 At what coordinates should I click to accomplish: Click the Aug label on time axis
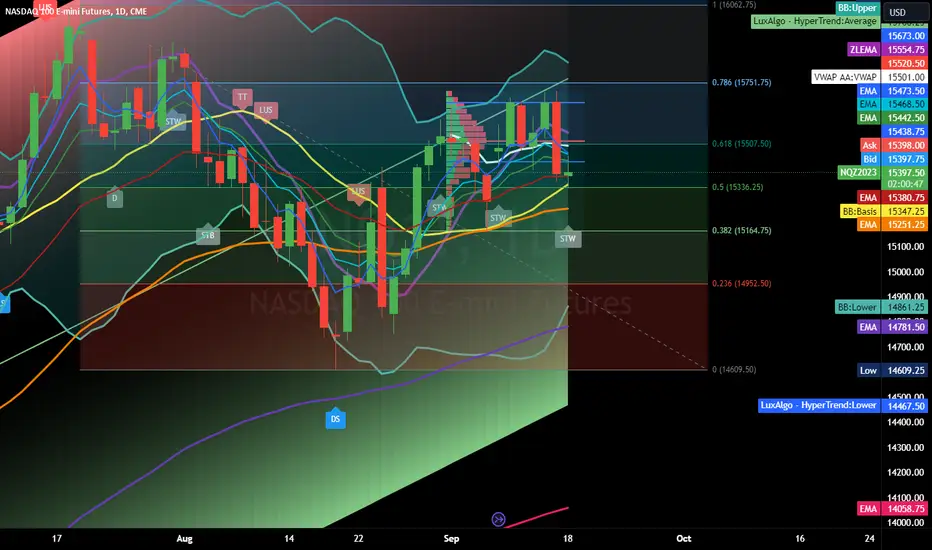pos(185,539)
